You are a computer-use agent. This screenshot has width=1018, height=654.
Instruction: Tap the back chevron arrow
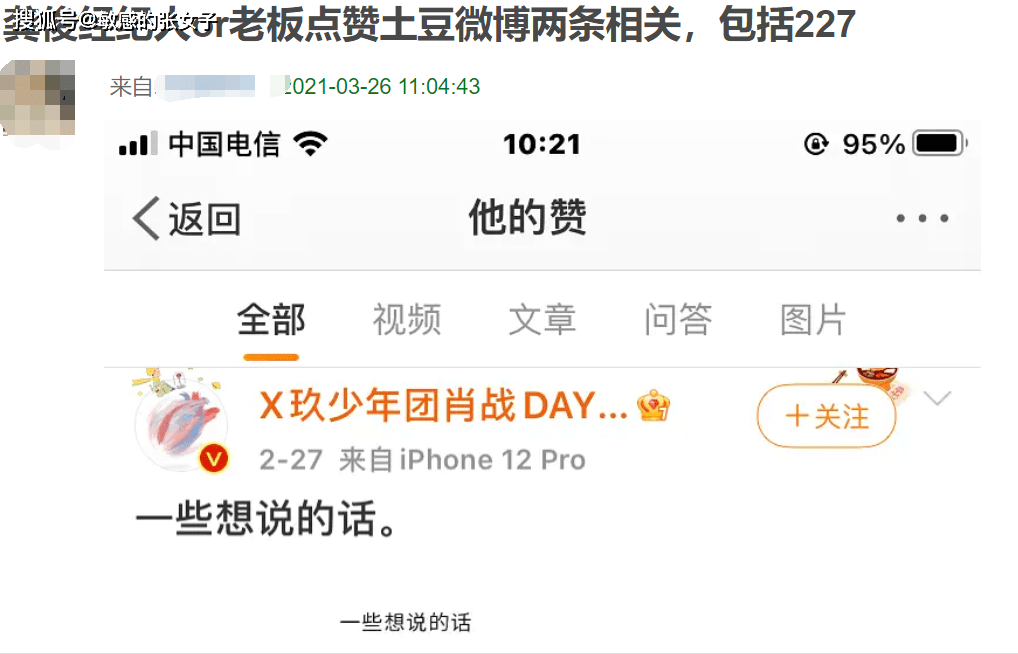(146, 219)
